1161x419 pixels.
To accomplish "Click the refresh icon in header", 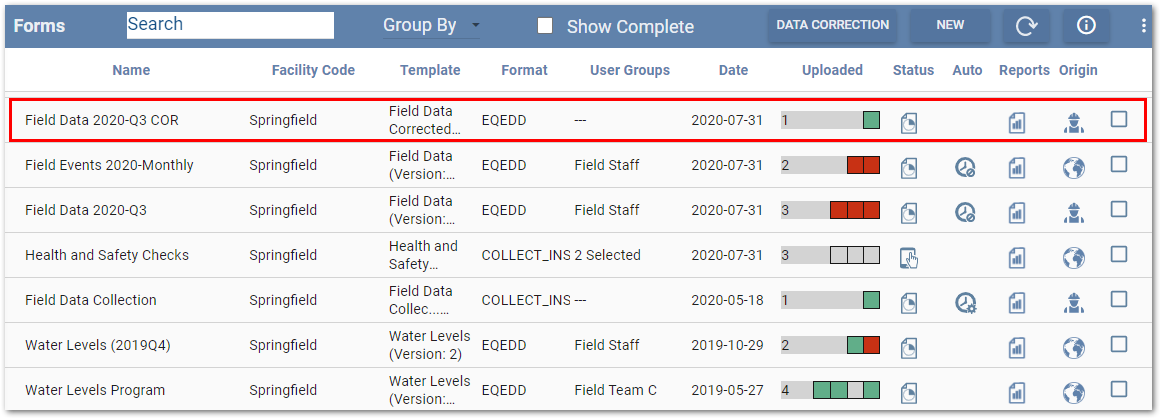I will tap(1026, 26).
